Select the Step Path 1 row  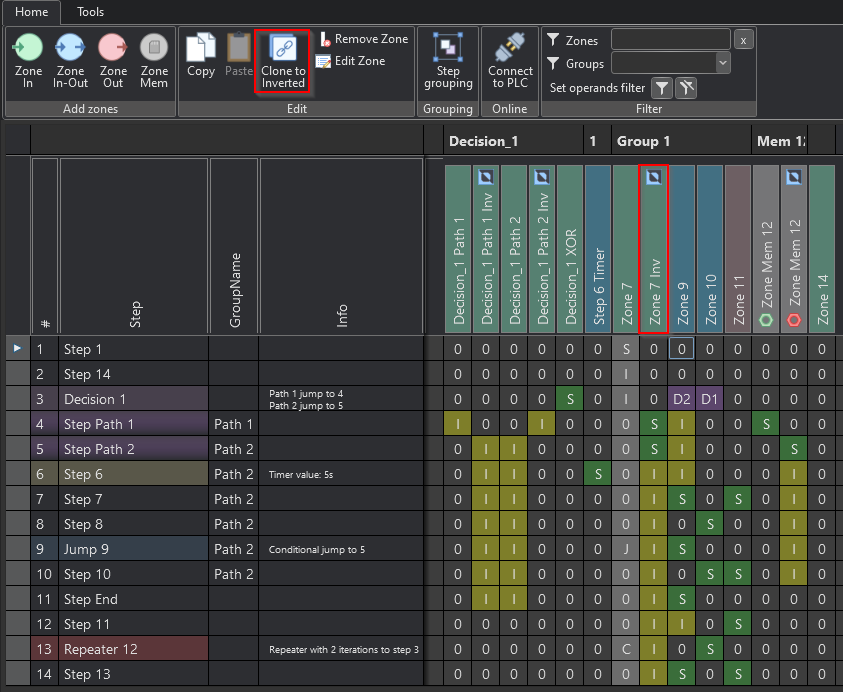[133, 424]
